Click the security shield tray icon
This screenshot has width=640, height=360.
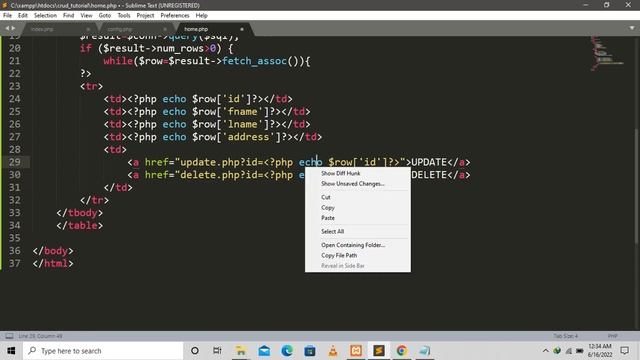(557, 351)
